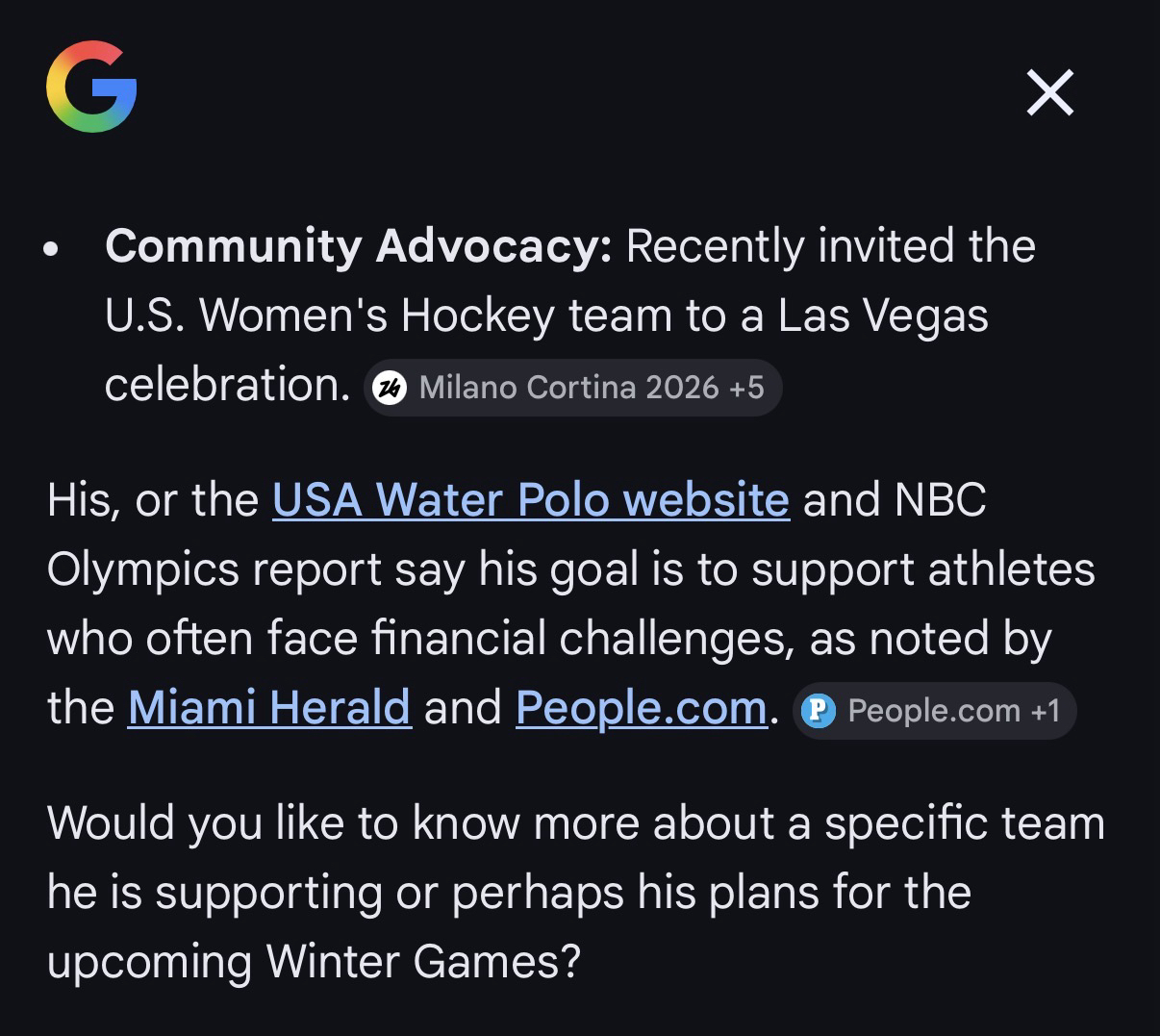Expand the +1 additional source
The width and height of the screenshot is (1160, 1036).
[1045, 711]
